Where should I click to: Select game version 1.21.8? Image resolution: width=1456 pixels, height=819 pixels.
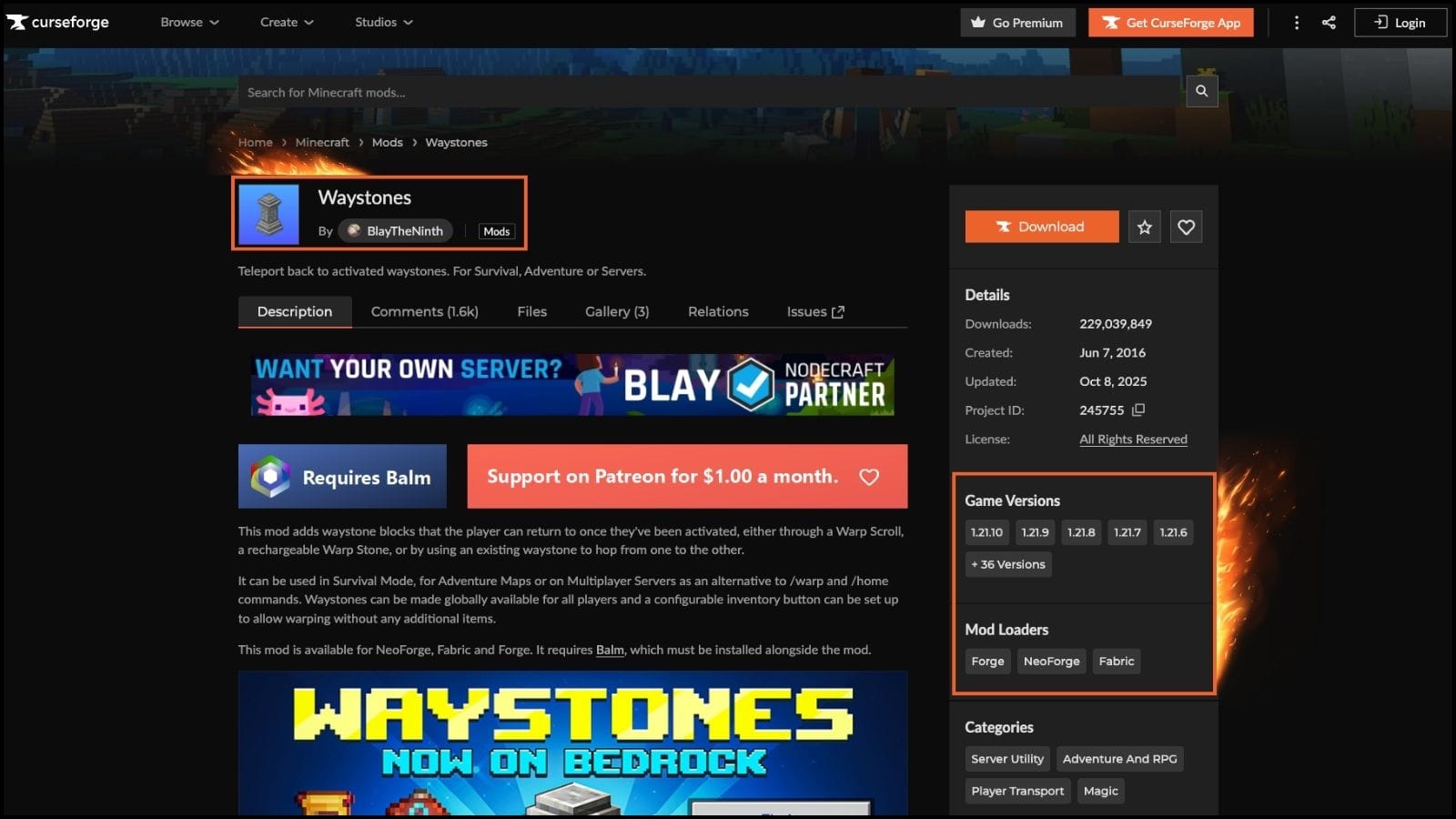tap(1081, 532)
